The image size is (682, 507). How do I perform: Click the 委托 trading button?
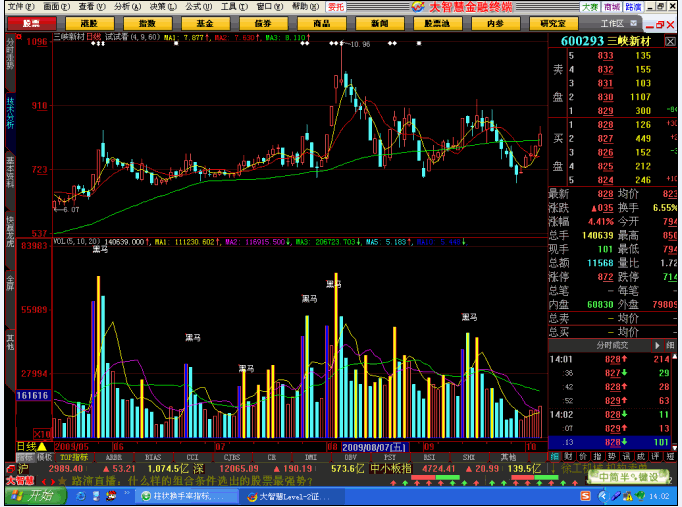click(x=336, y=7)
